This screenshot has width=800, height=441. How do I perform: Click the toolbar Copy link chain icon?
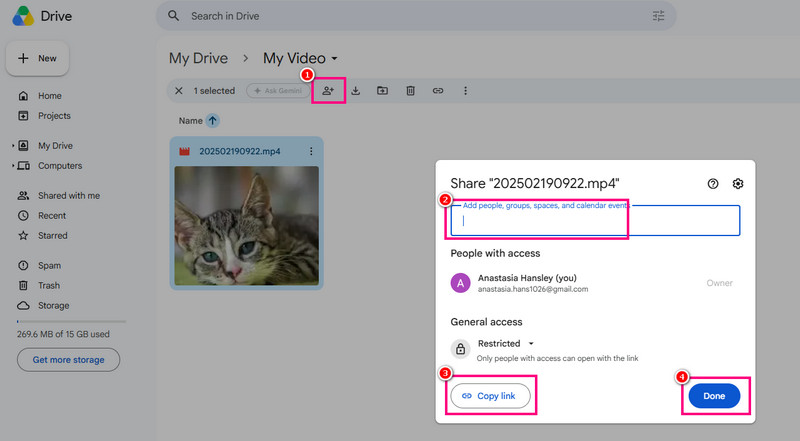438,91
